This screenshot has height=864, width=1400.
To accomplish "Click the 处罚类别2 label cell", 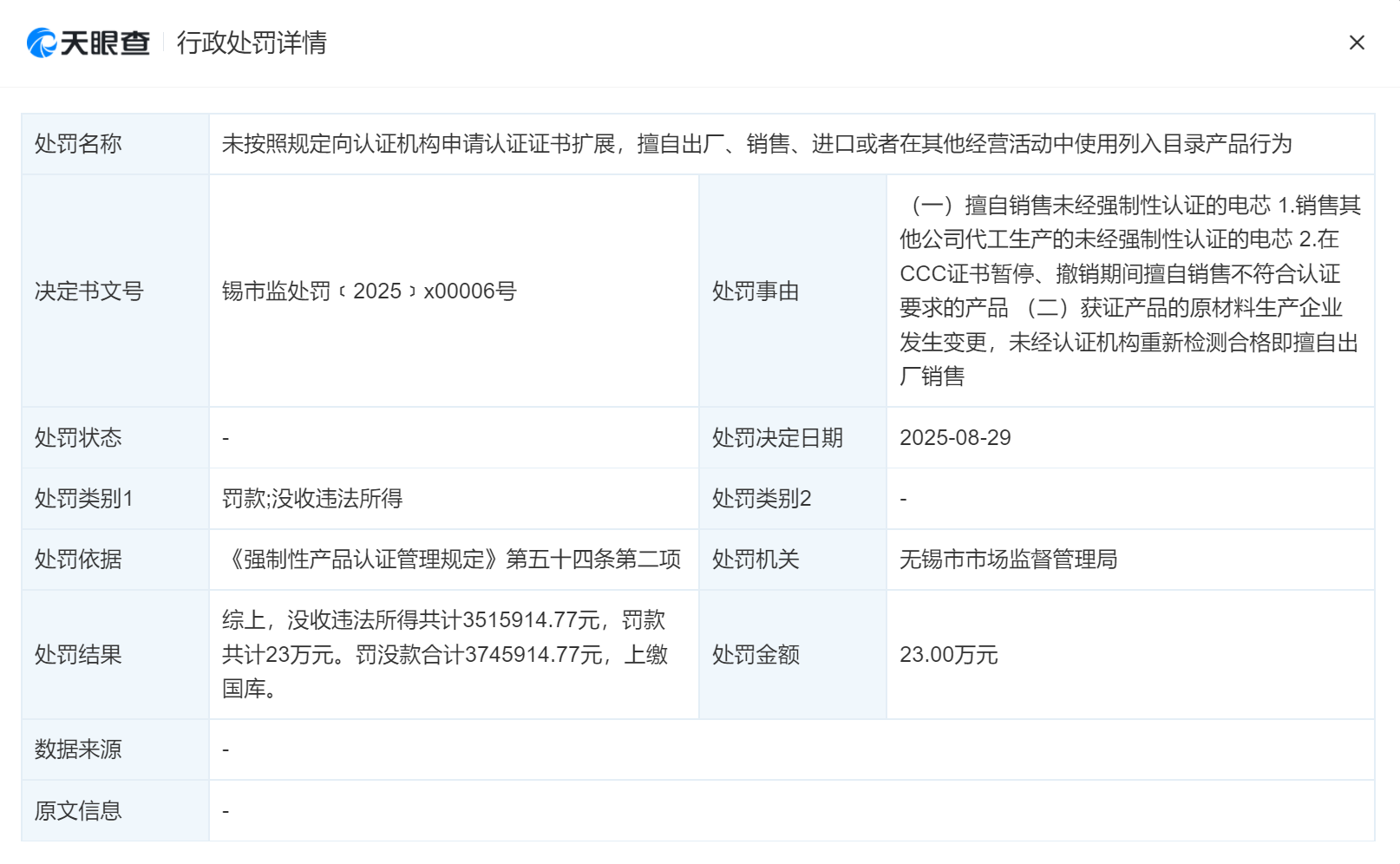I will [793, 499].
